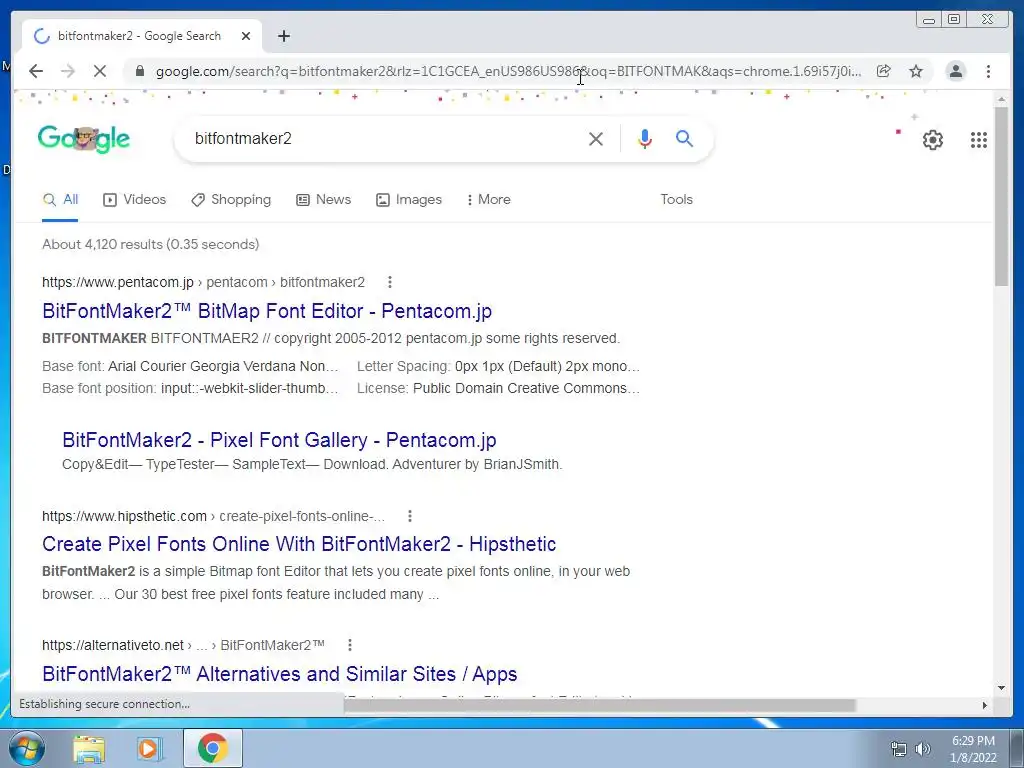Select the All results tab
This screenshot has height=768, width=1024.
point(60,200)
